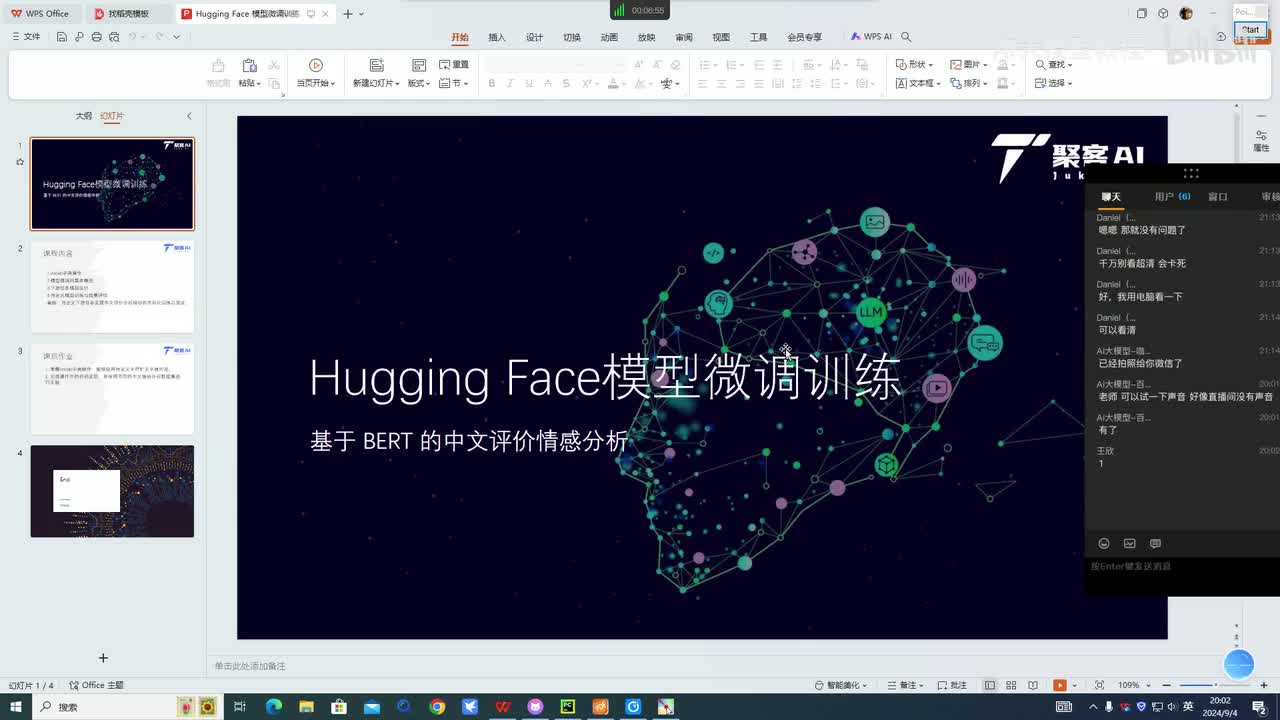Open File Explorer from taskbar
This screenshot has width=1280, height=720.
(306, 707)
